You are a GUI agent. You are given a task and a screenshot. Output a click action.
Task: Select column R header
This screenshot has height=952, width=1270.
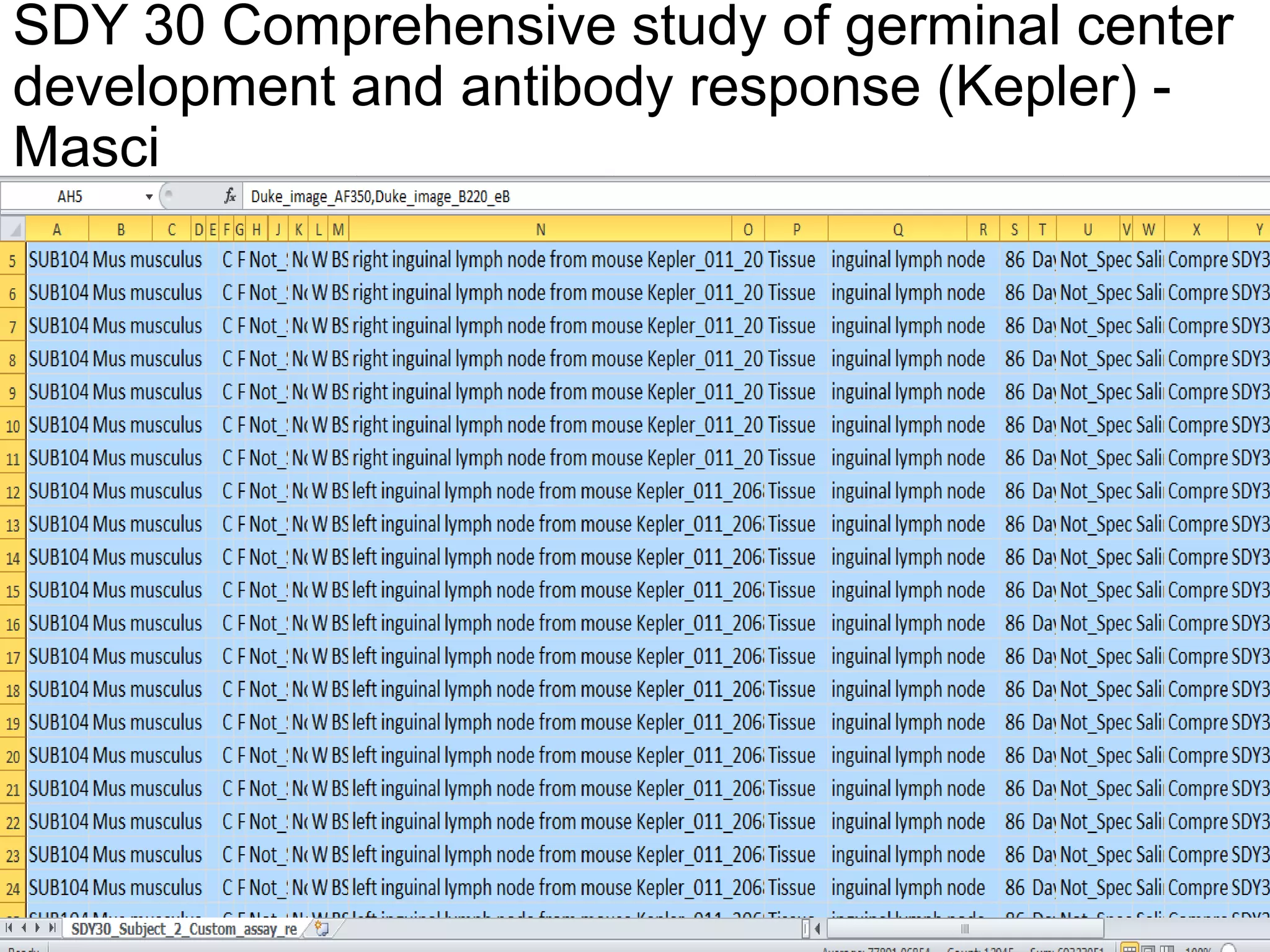point(983,230)
